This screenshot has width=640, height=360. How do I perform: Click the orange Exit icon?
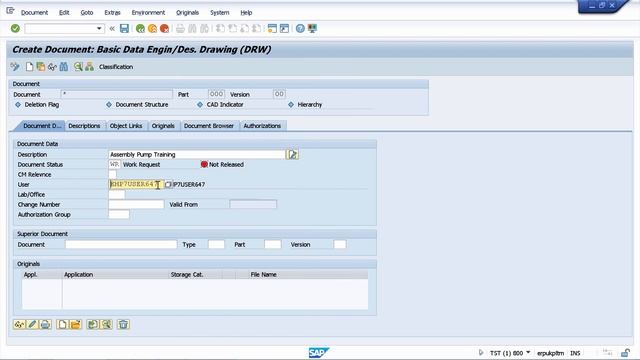coord(152,28)
